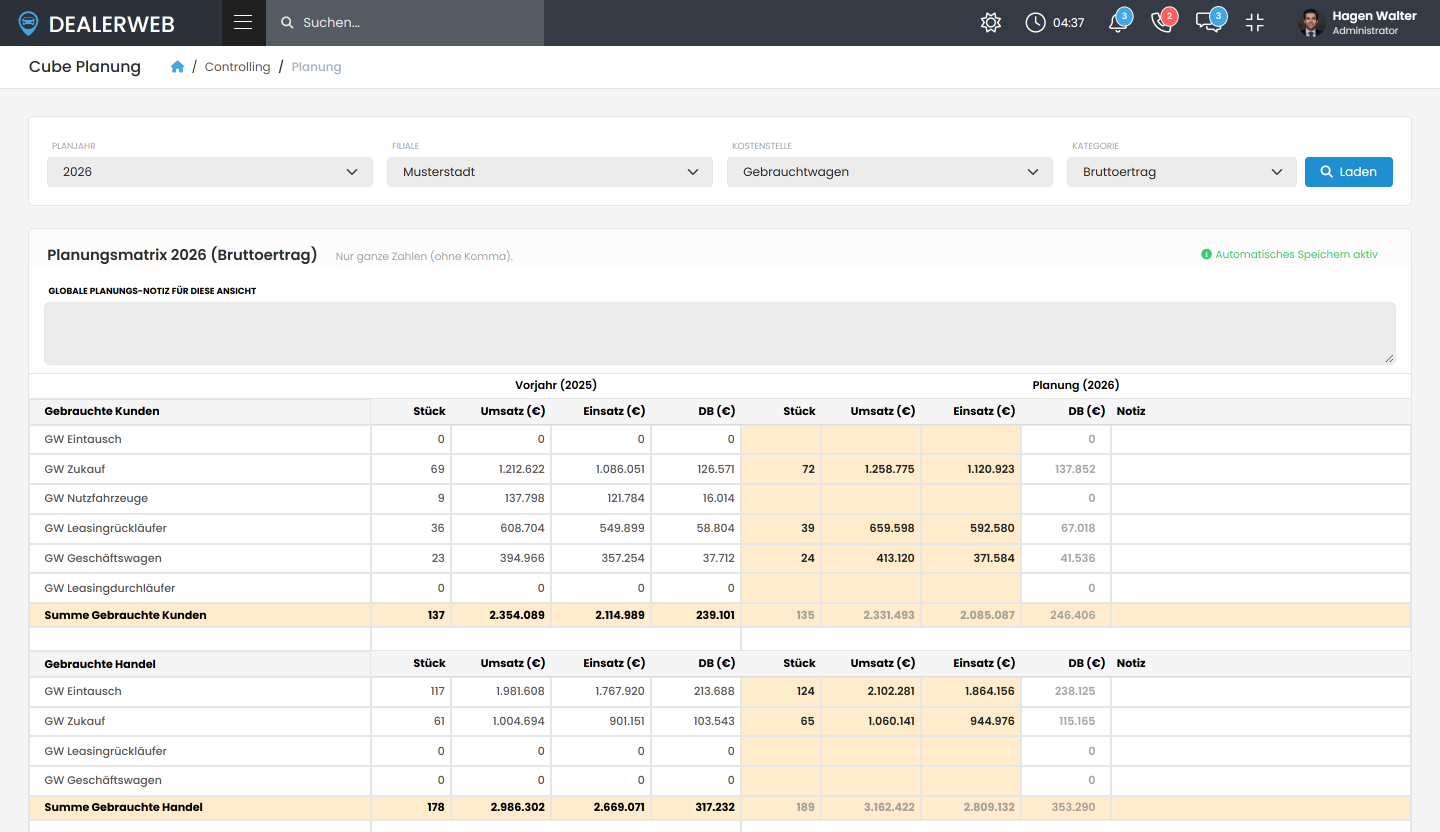Click the Planung breadcrumb item
This screenshot has width=1440, height=832.
pos(316,67)
